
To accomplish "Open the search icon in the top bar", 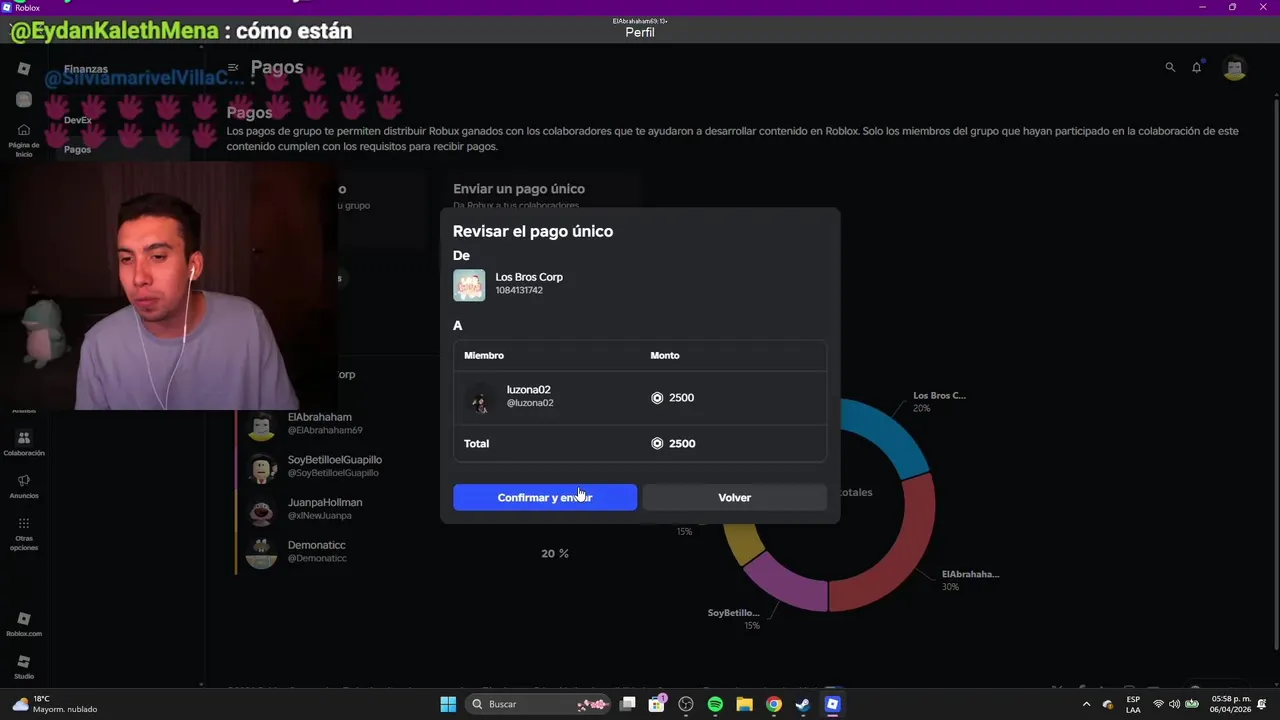I will [x=1170, y=67].
